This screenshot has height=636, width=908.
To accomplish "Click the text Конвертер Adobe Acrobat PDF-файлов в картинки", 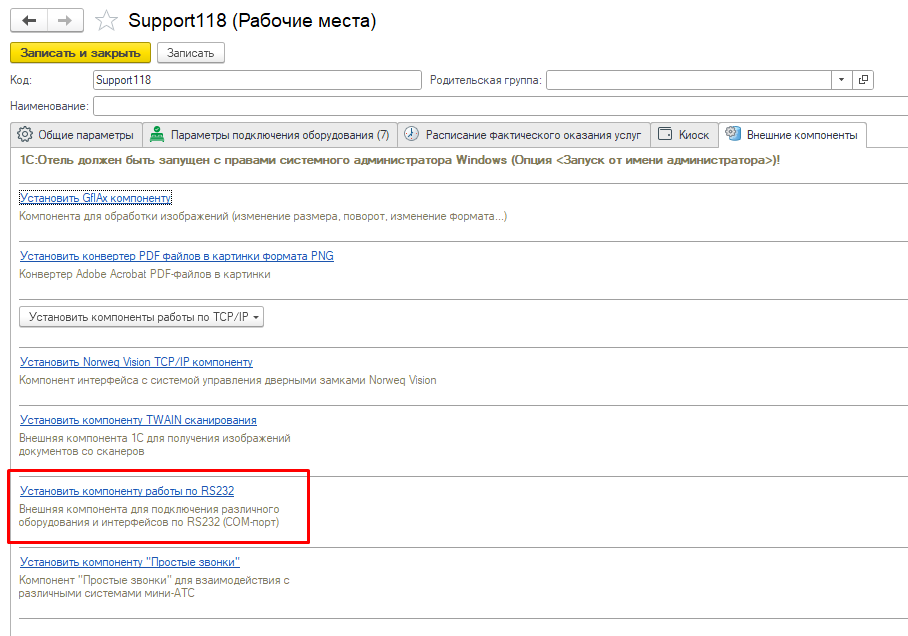I will (145, 274).
